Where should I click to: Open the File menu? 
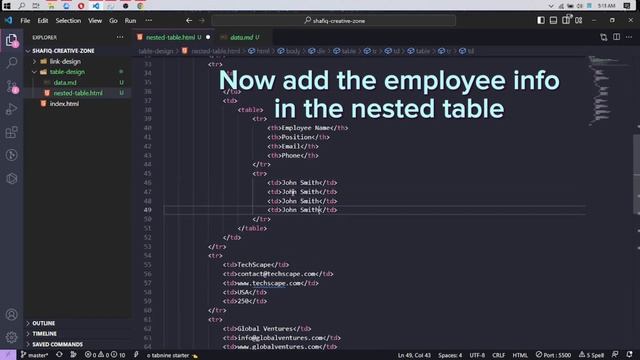(x=25, y=20)
